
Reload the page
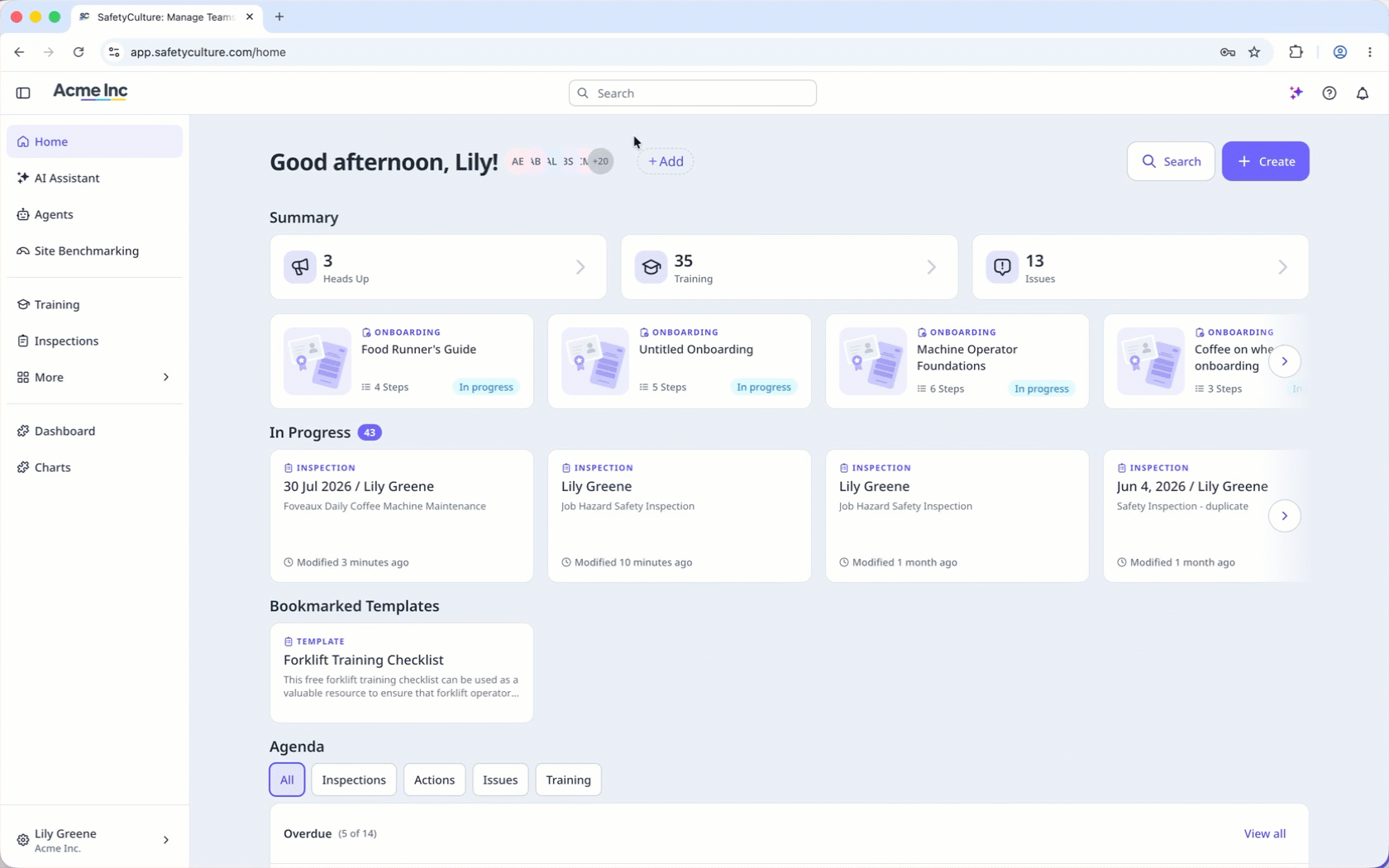tap(79, 52)
